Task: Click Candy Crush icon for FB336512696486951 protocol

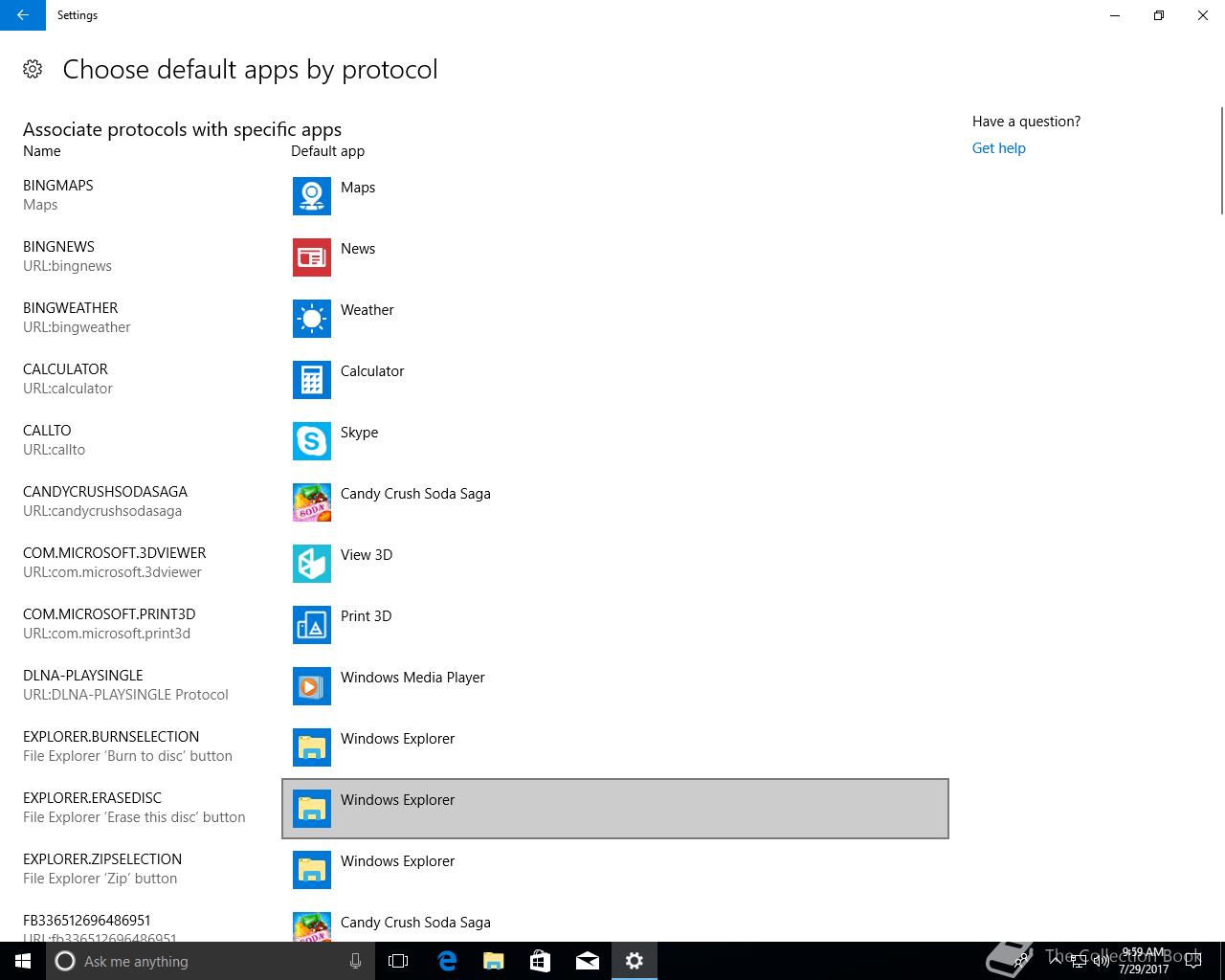Action: pyautogui.click(x=312, y=926)
